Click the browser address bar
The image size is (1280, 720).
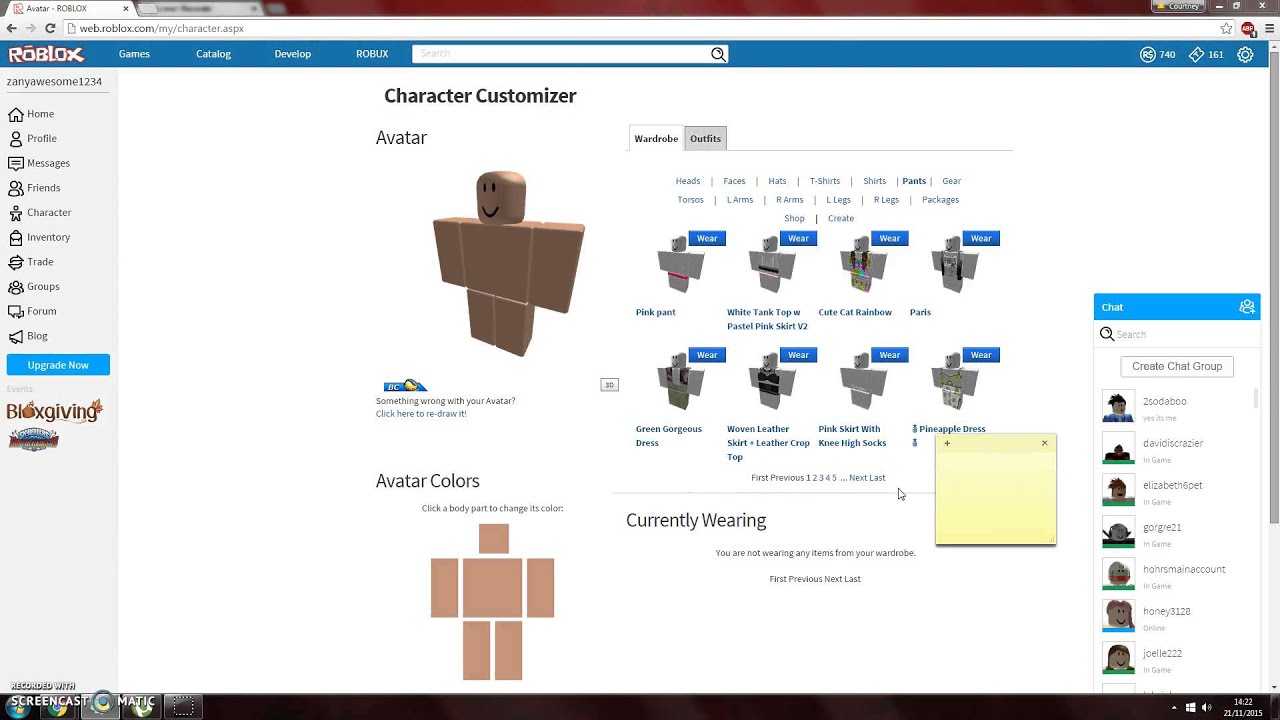pos(640,28)
